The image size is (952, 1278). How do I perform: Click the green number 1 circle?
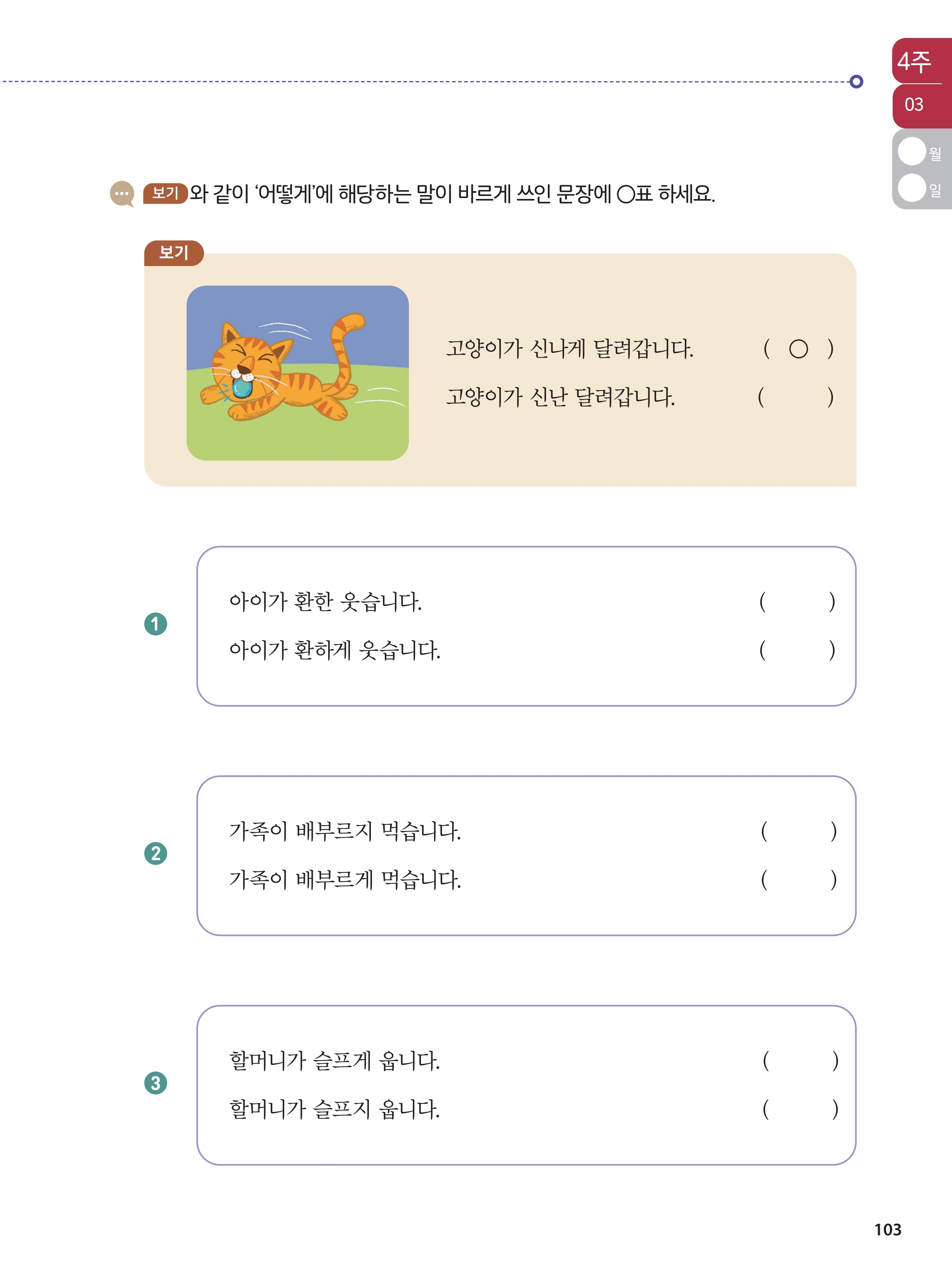click(x=156, y=624)
